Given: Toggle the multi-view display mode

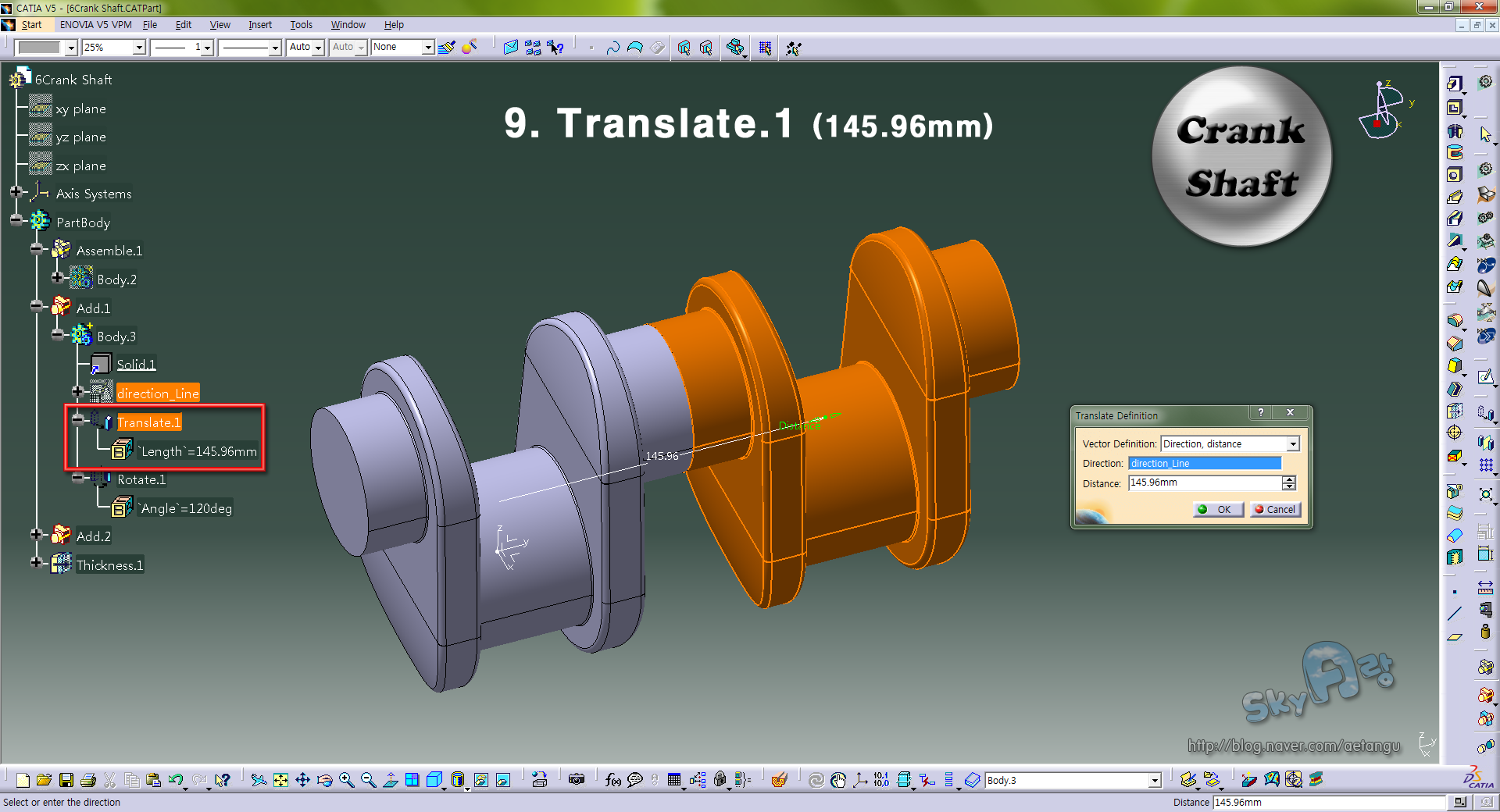Looking at the screenshot, I should pyautogui.click(x=412, y=780).
